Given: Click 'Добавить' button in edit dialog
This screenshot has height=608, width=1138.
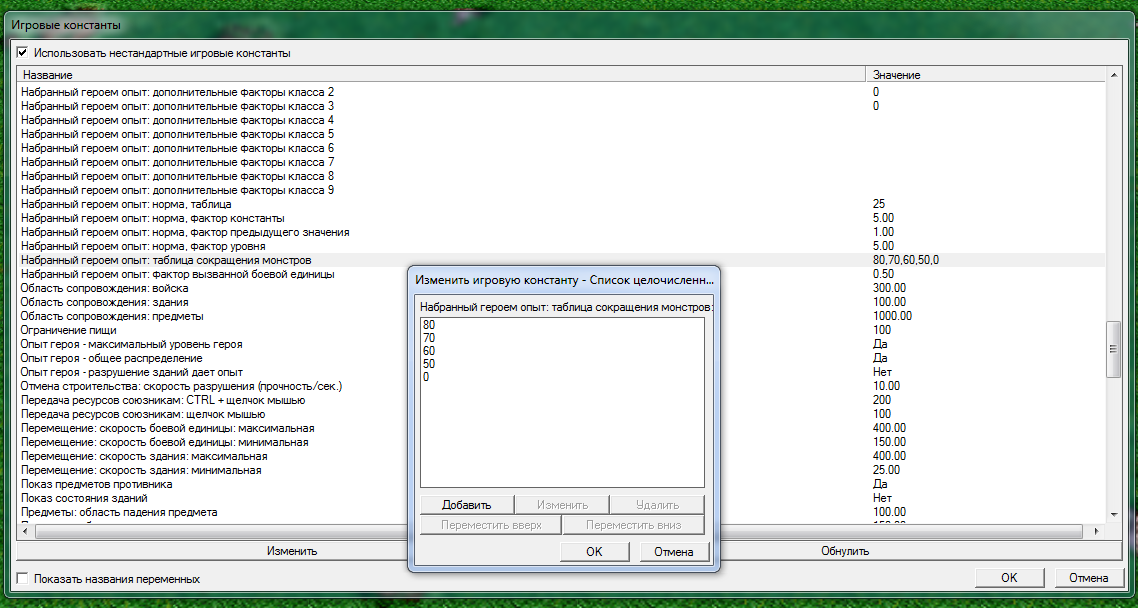Looking at the screenshot, I should point(467,505).
